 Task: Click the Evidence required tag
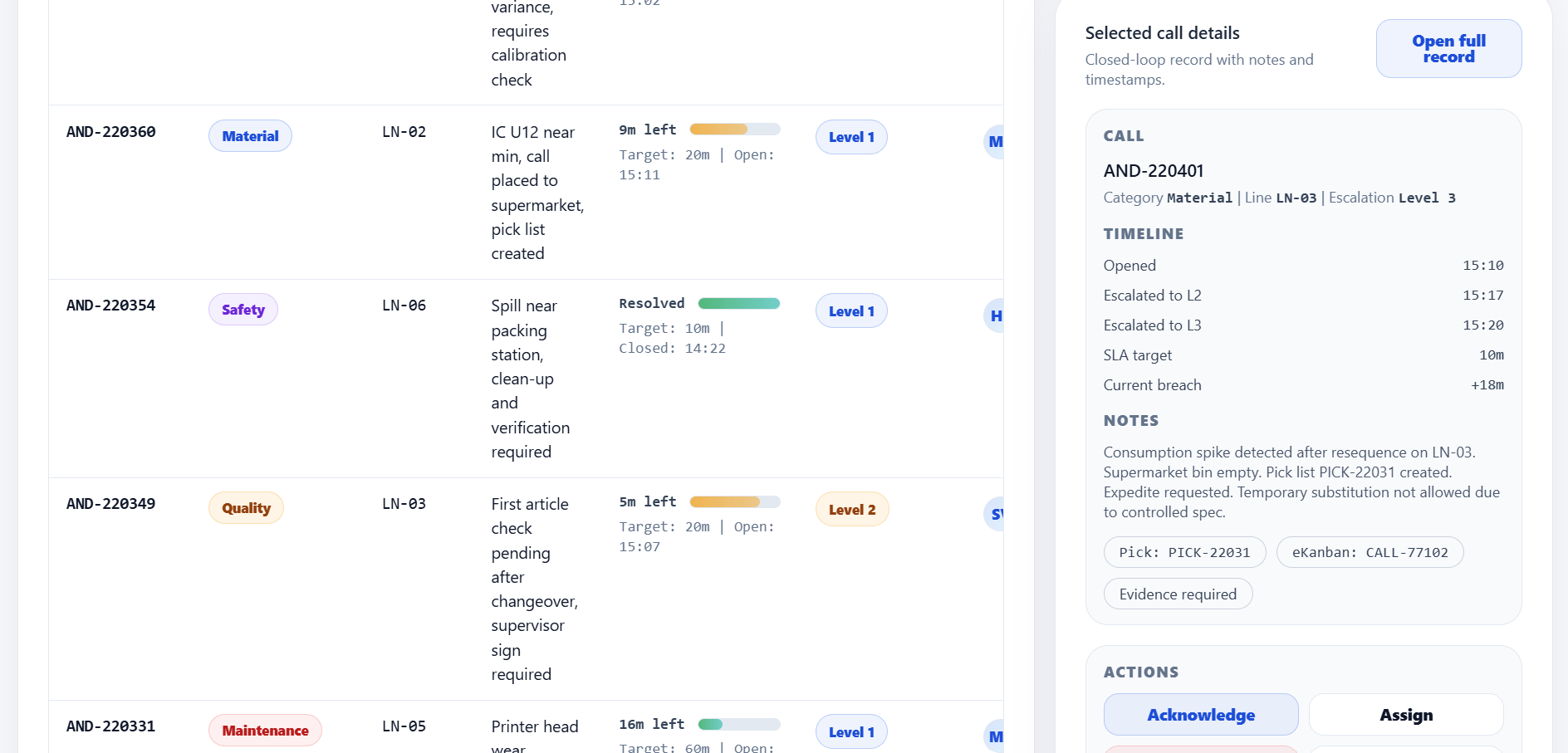click(x=1177, y=594)
